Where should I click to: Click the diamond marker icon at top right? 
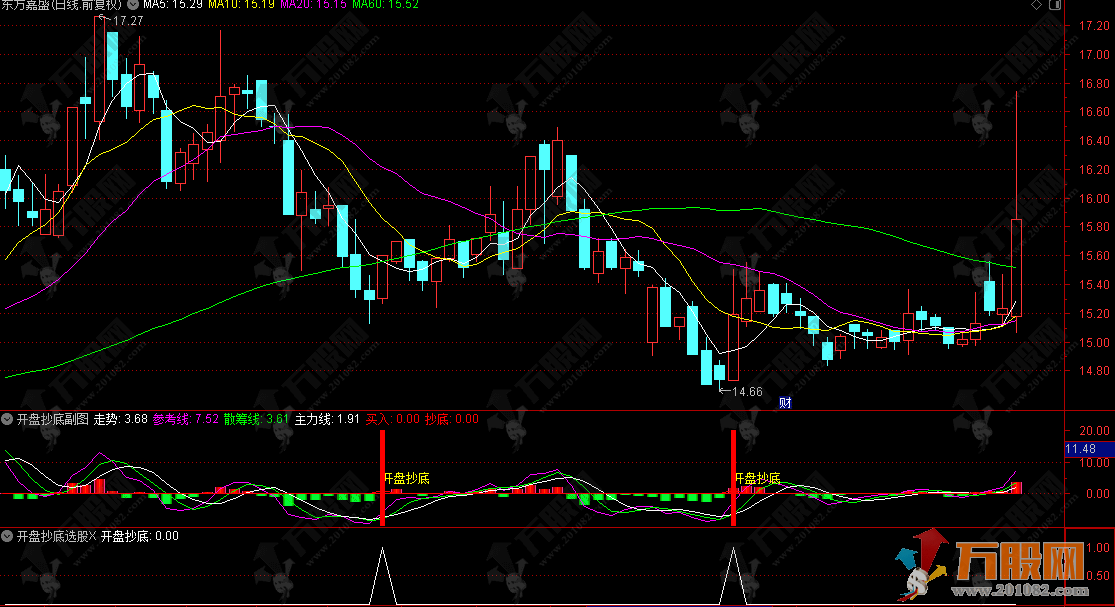coord(1036,4)
